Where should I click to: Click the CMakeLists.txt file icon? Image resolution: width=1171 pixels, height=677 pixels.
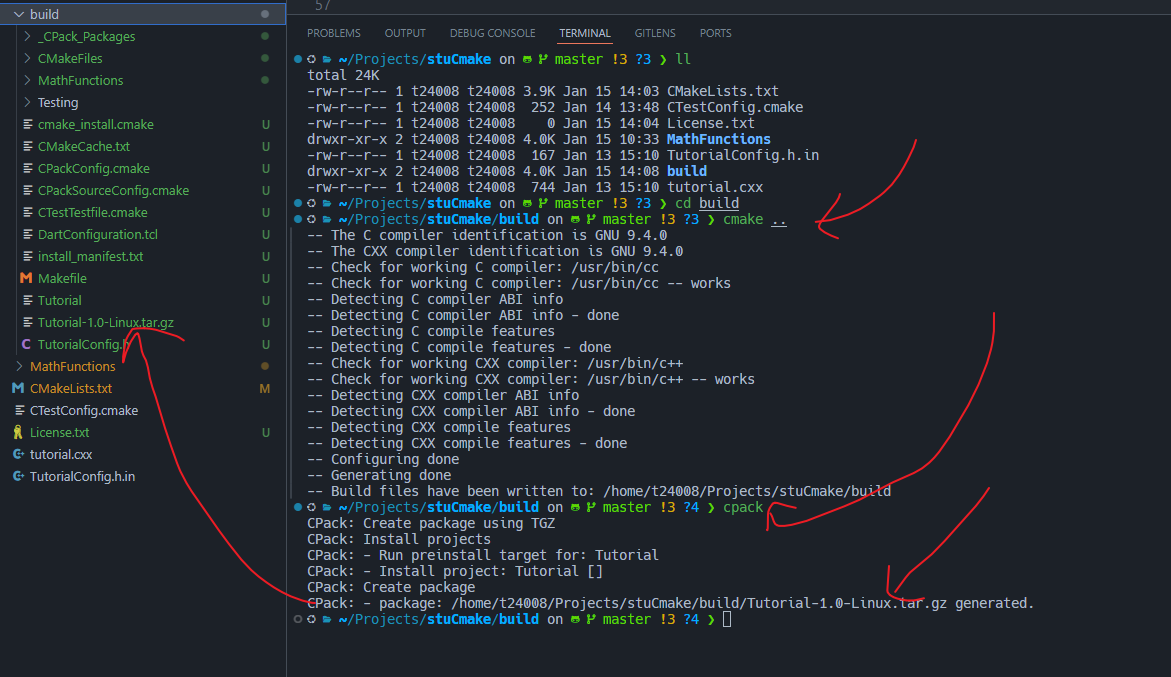pos(18,388)
